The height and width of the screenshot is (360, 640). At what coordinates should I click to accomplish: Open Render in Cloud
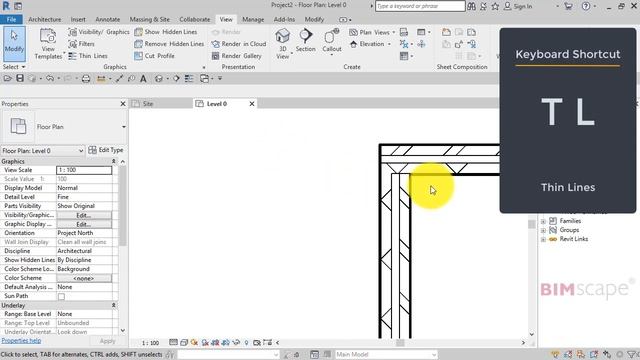point(239,44)
